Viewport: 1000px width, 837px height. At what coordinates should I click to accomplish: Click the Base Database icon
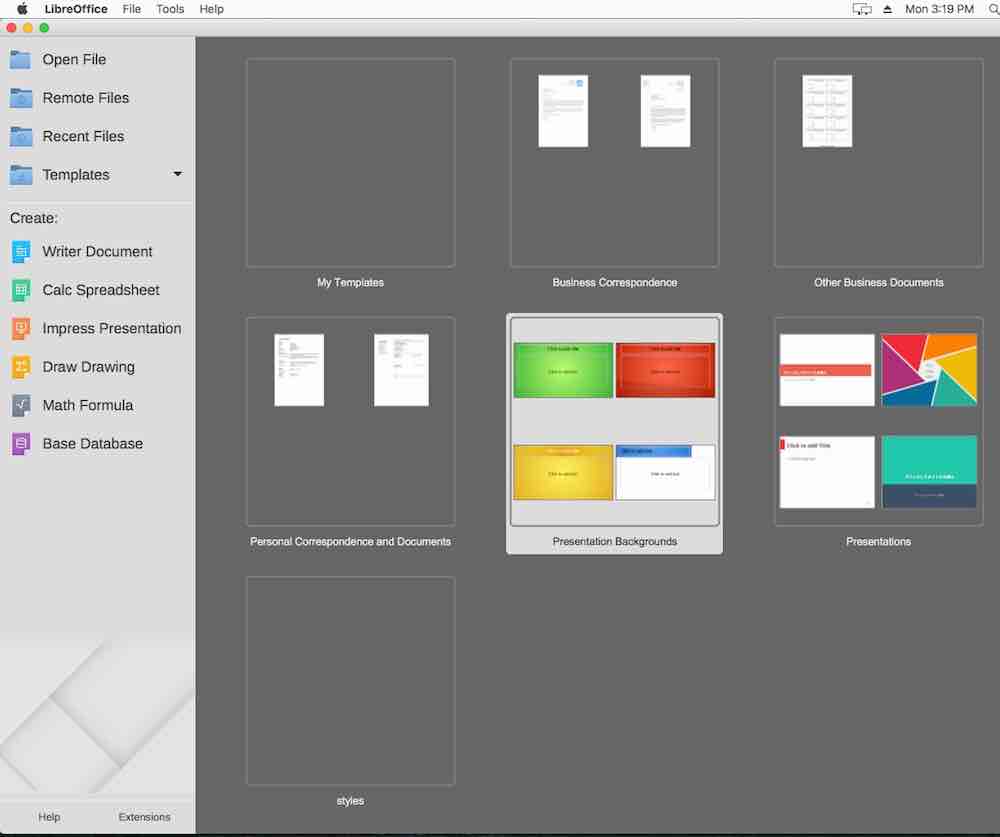point(20,443)
